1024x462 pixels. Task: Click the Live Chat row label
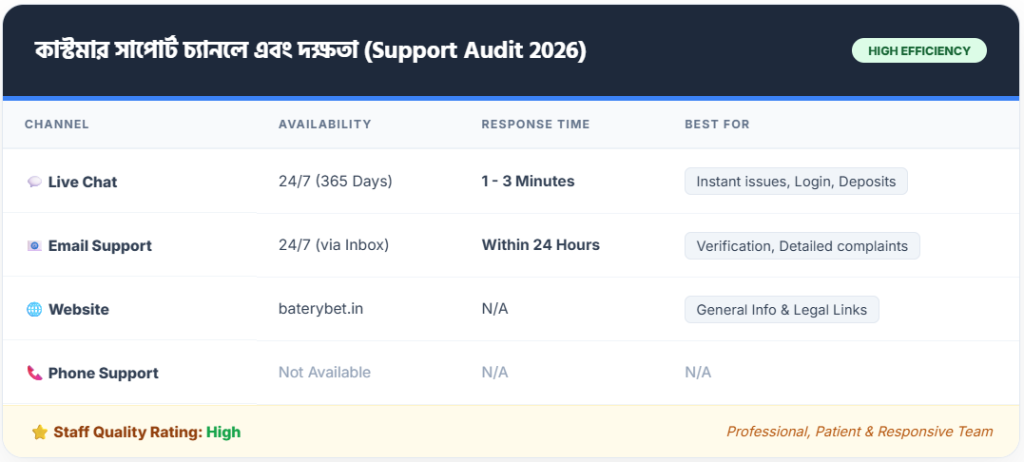(x=82, y=182)
